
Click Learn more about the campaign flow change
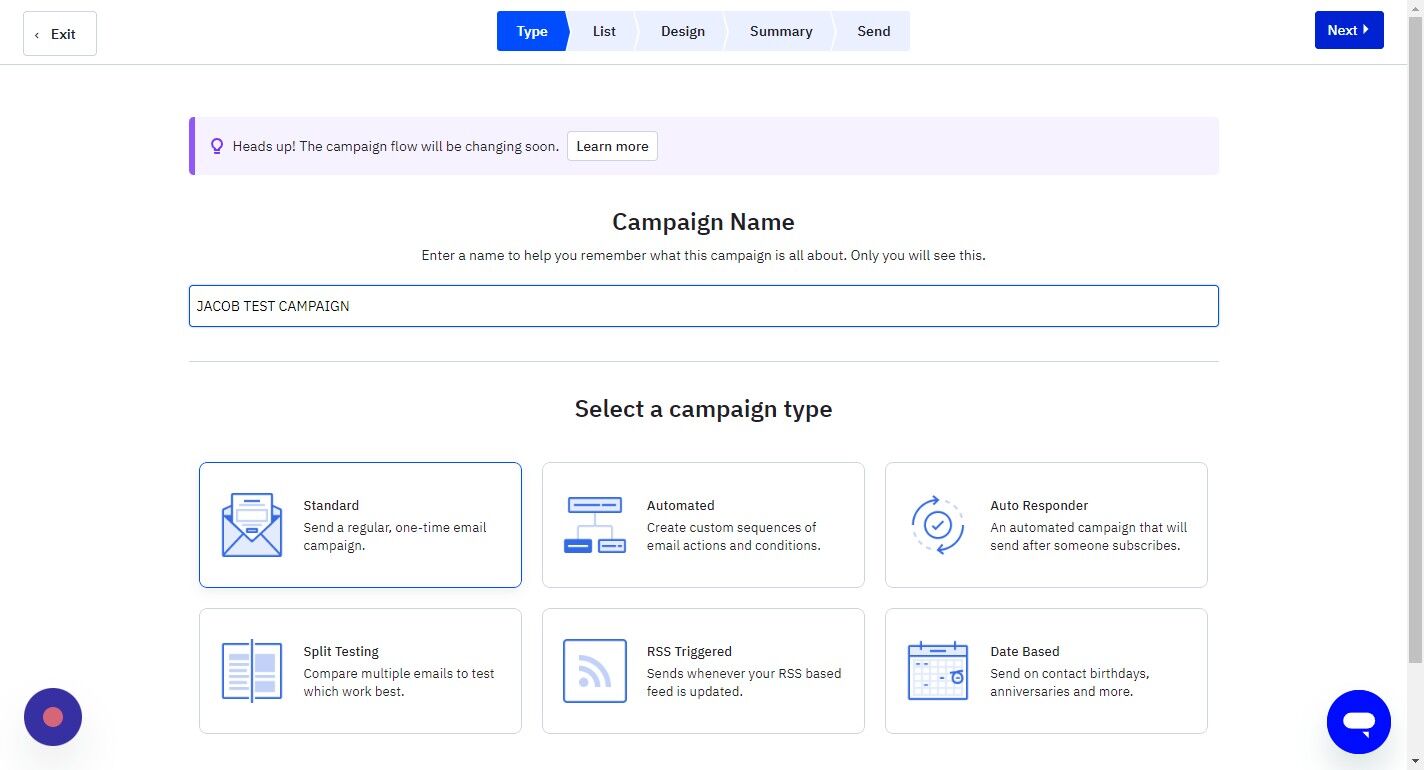coord(611,146)
